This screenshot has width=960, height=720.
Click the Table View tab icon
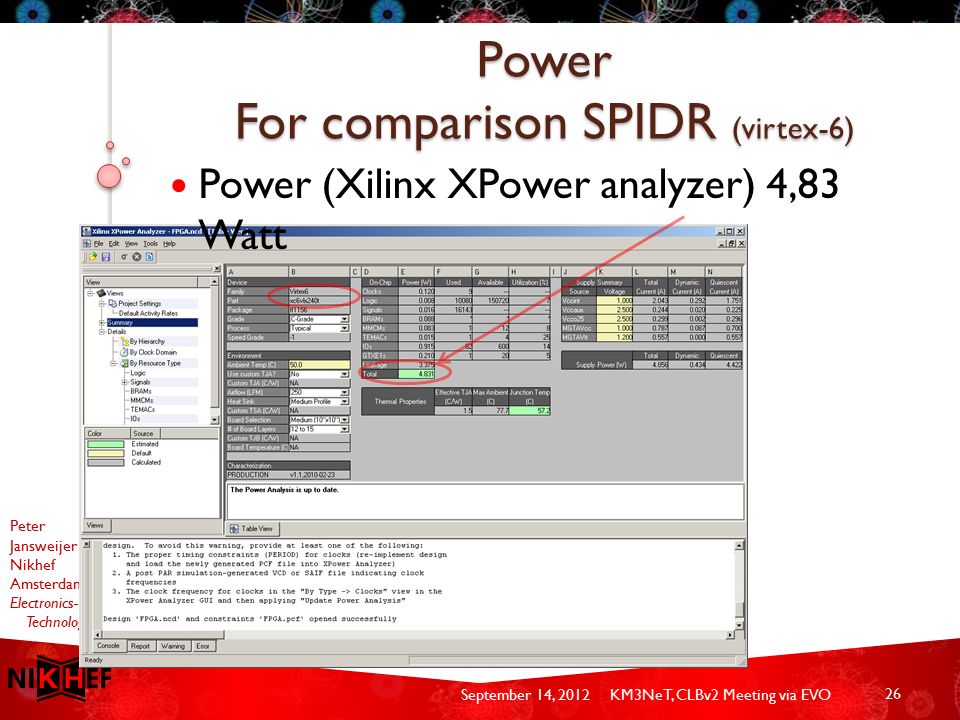point(234,529)
